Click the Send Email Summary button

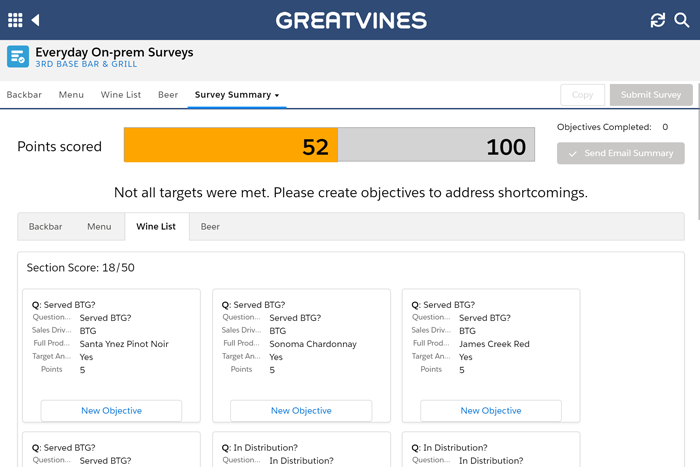(x=621, y=153)
